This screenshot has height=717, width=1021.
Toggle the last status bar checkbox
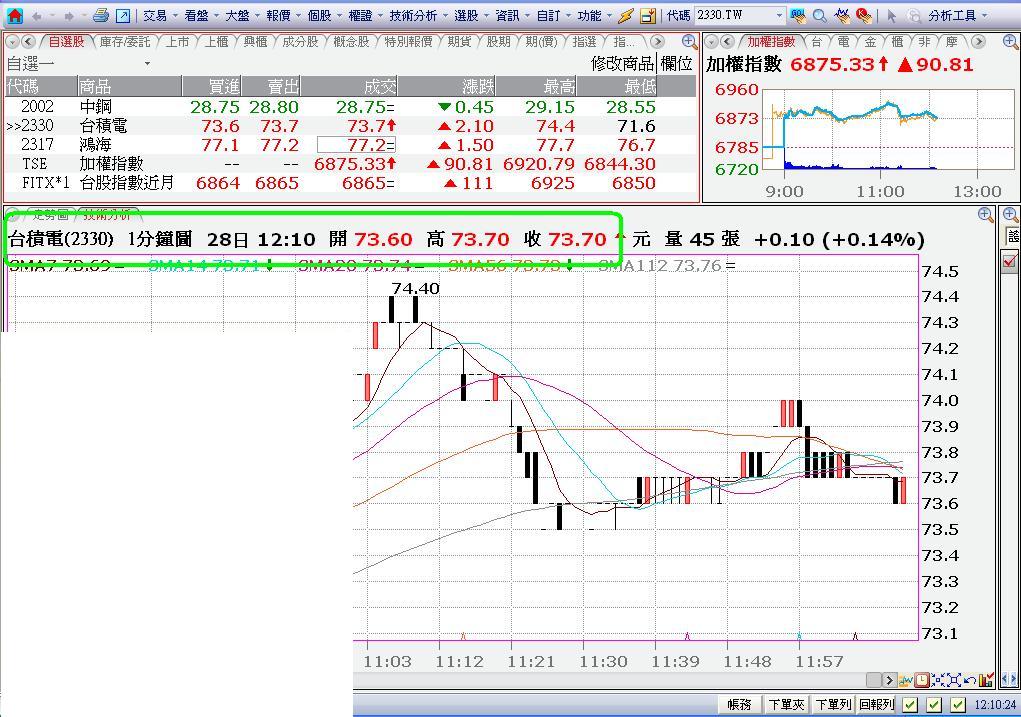pyautogui.click(x=957, y=705)
